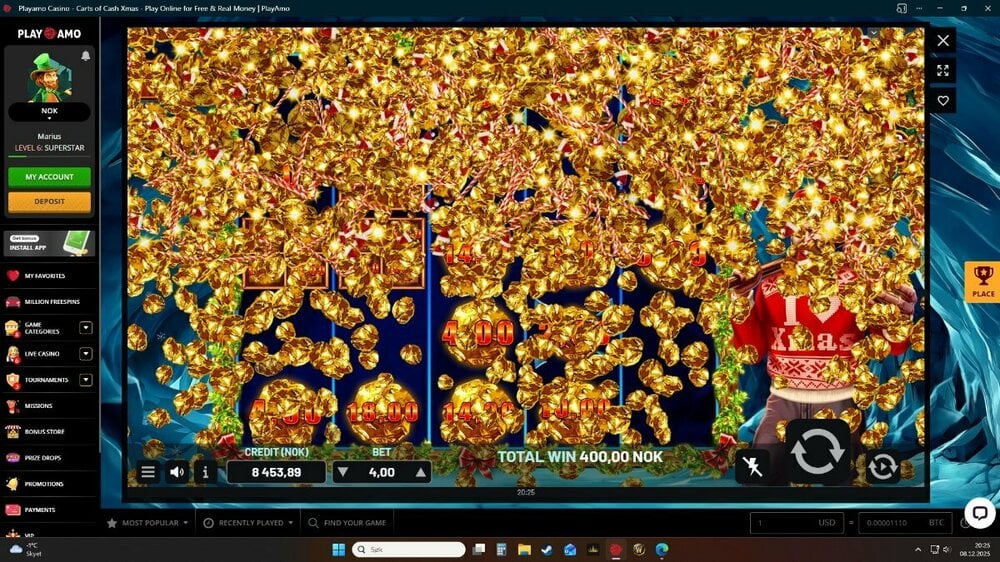
Task: Click the orange Deposit button
Action: pos(49,201)
